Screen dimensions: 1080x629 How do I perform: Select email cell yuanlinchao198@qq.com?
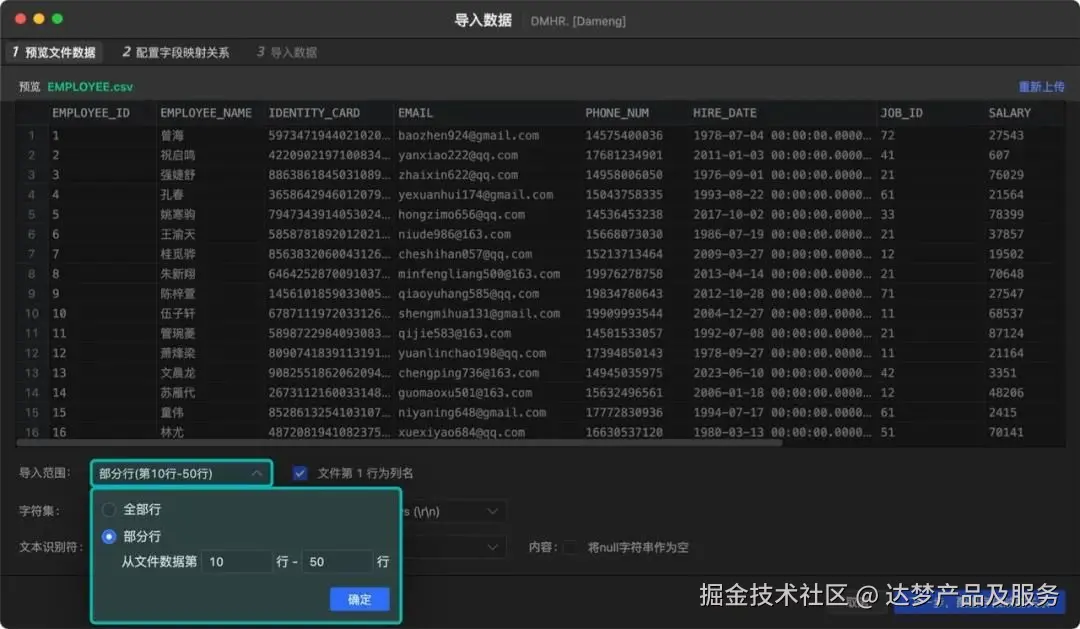point(472,353)
